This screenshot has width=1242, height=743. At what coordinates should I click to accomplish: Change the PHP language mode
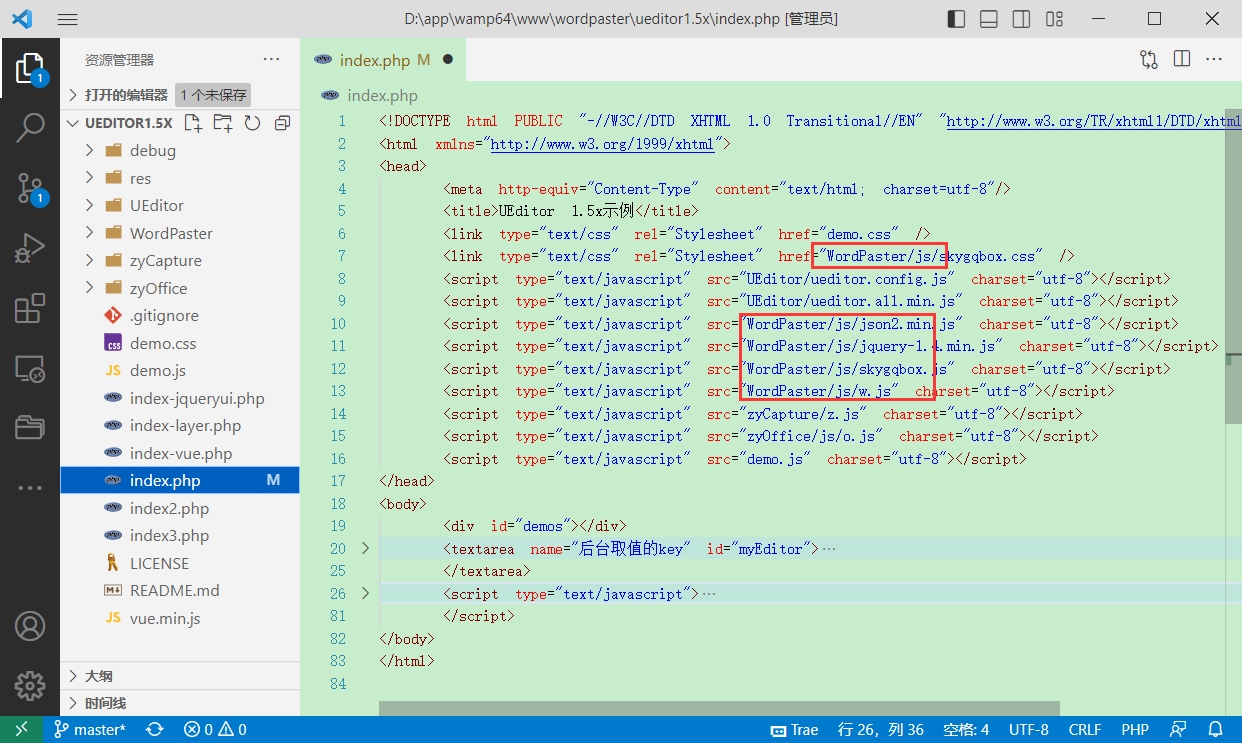tap(1135, 730)
